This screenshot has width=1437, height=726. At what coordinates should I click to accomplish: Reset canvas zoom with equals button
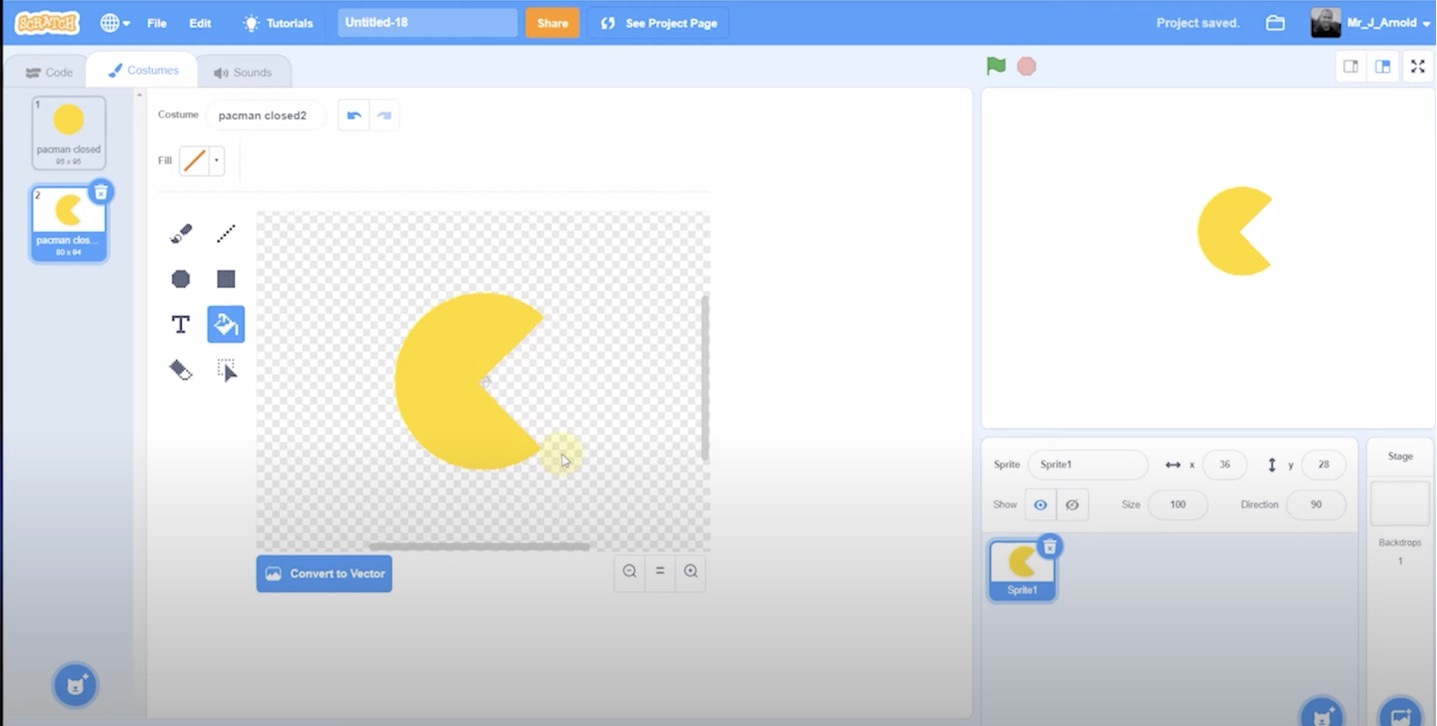660,571
